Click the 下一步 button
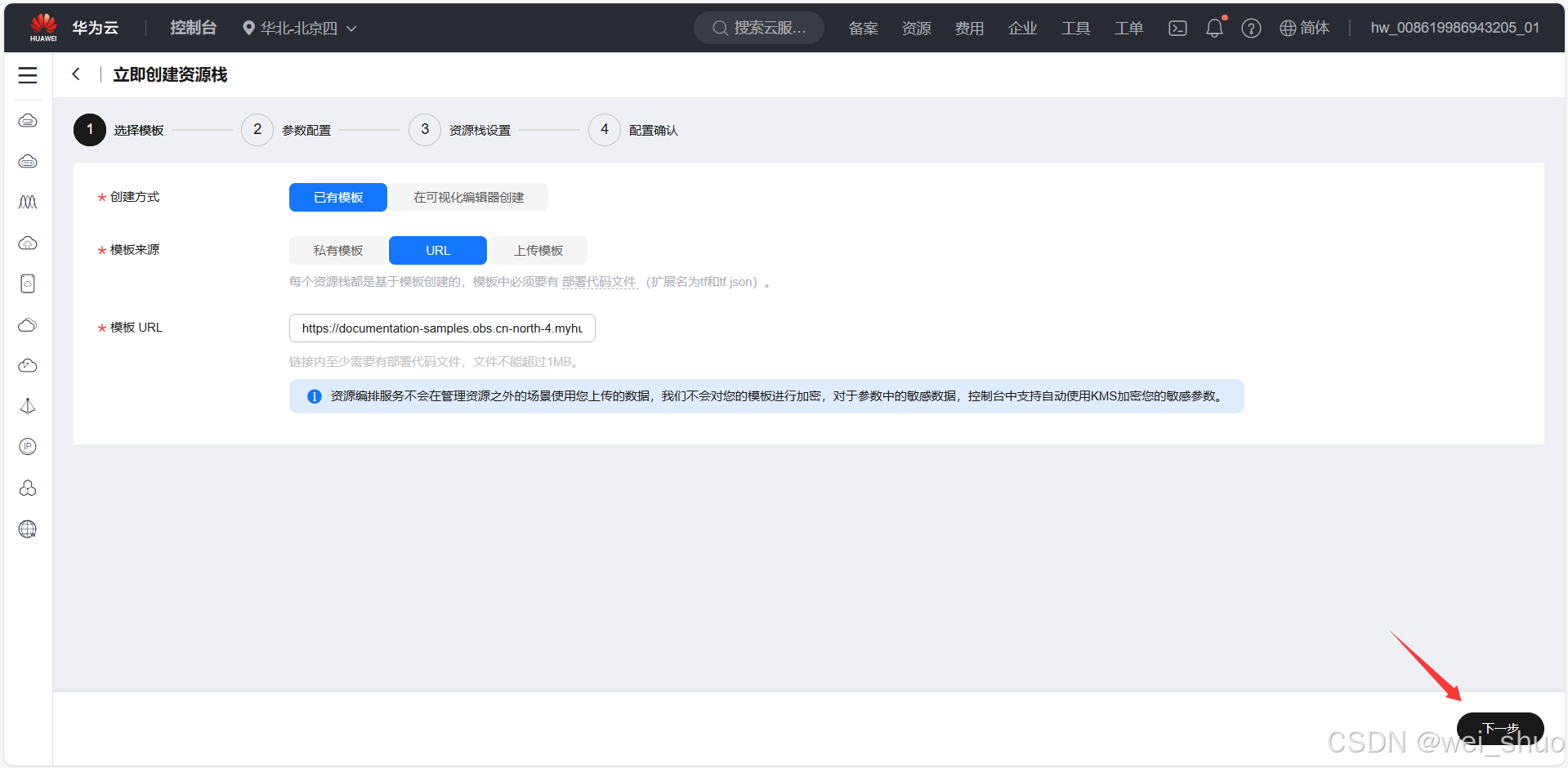The image size is (1568, 768). coord(1500,728)
